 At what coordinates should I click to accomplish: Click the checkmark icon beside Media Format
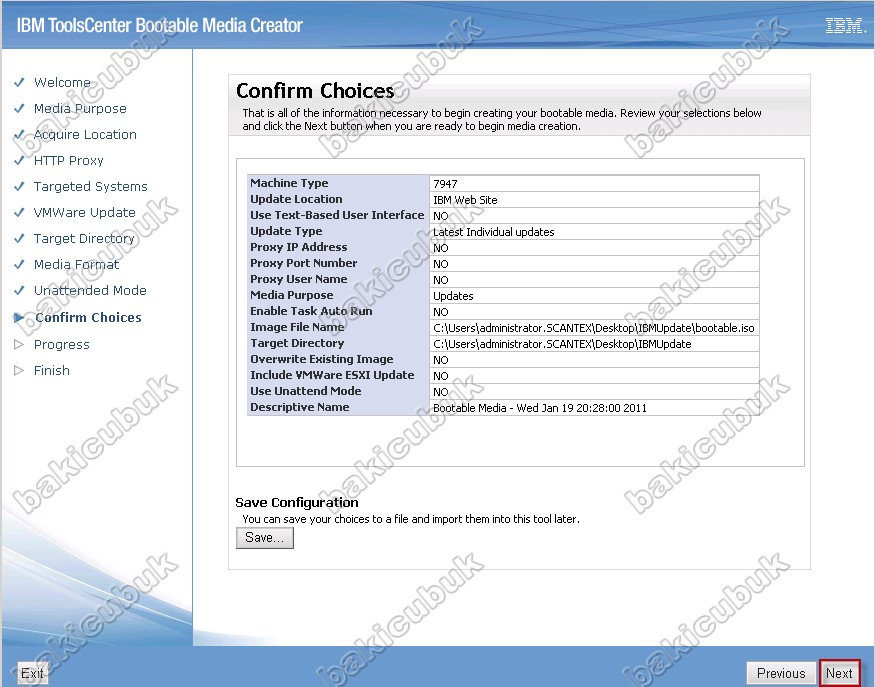19,264
